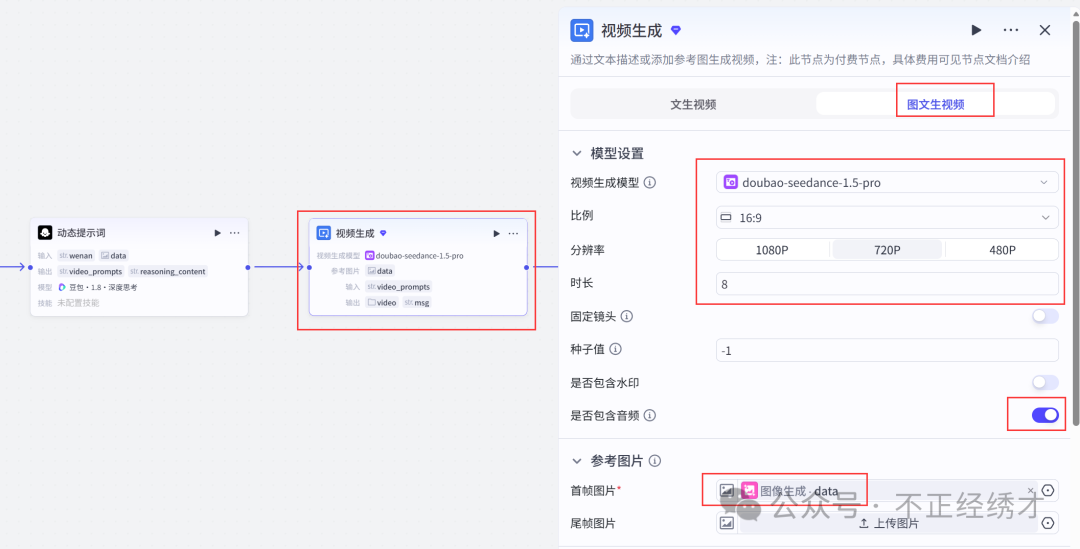Collapse the 模型设置 section
Screen dimensions: 1080x549
point(576,153)
